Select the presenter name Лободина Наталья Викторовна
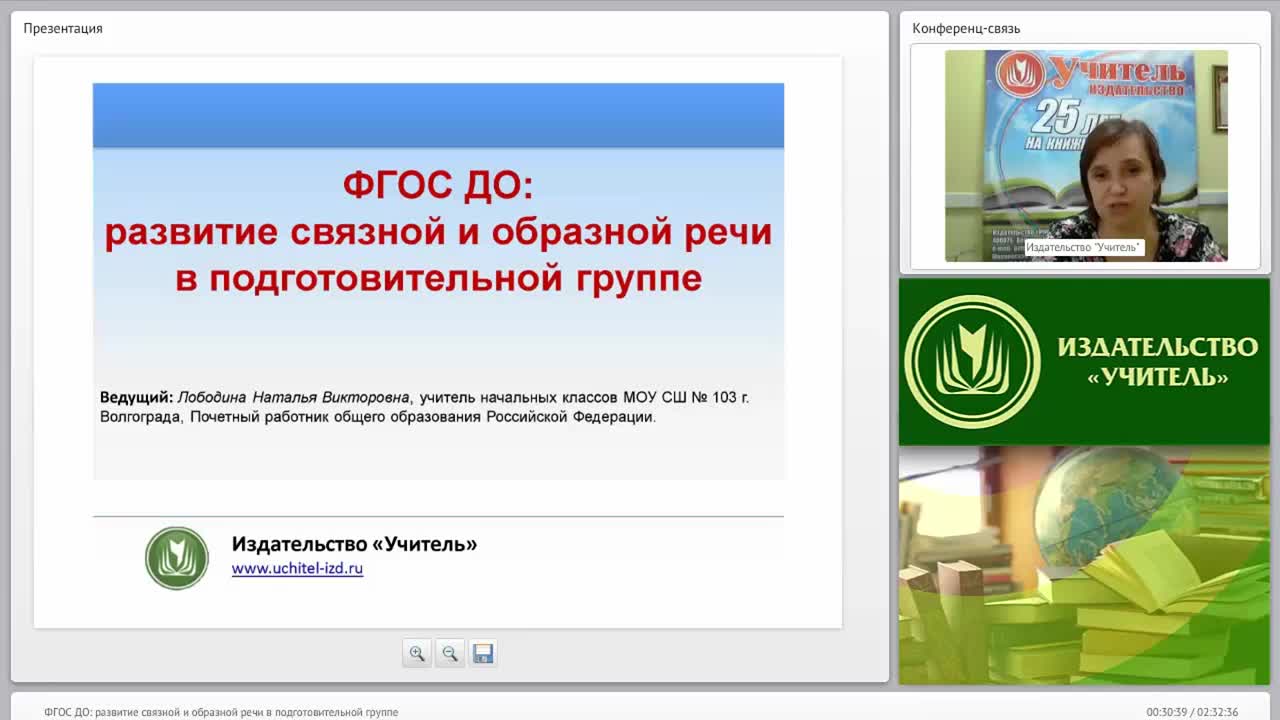1280x720 pixels. pyautogui.click(x=294, y=397)
